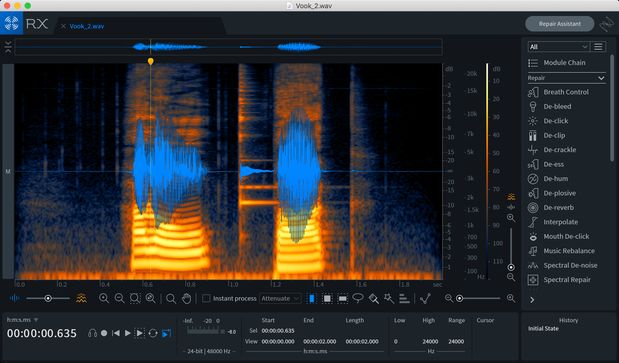Select the frequency selection tool
The image size is (619, 363).
(343, 299)
